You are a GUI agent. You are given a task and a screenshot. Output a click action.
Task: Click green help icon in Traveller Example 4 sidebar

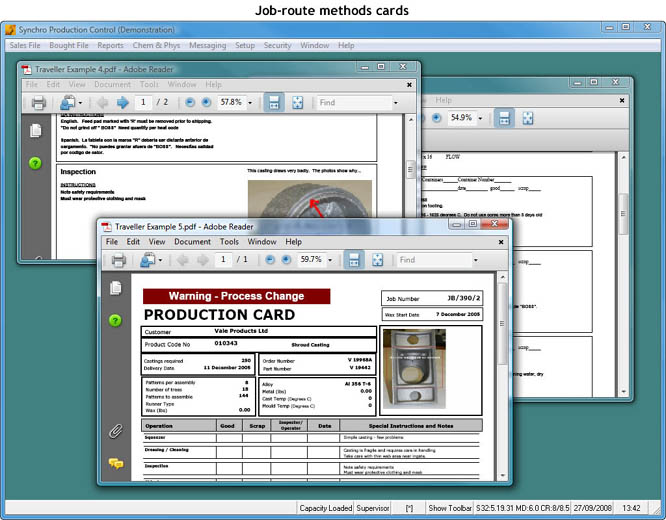[x=35, y=163]
